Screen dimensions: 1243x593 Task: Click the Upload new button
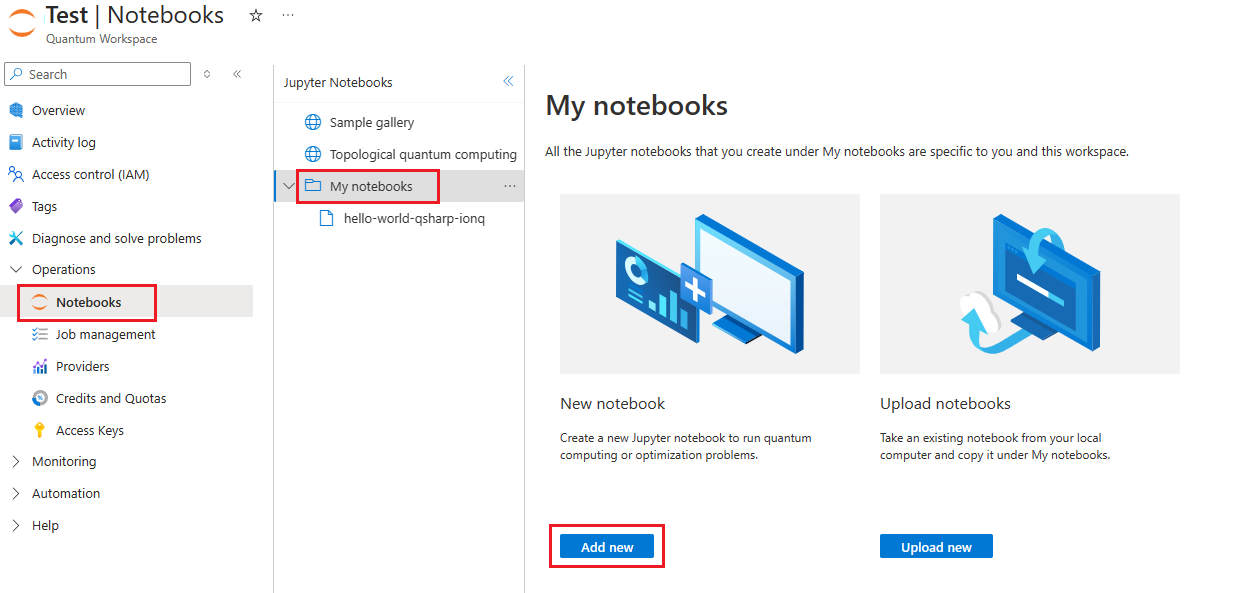coord(936,546)
